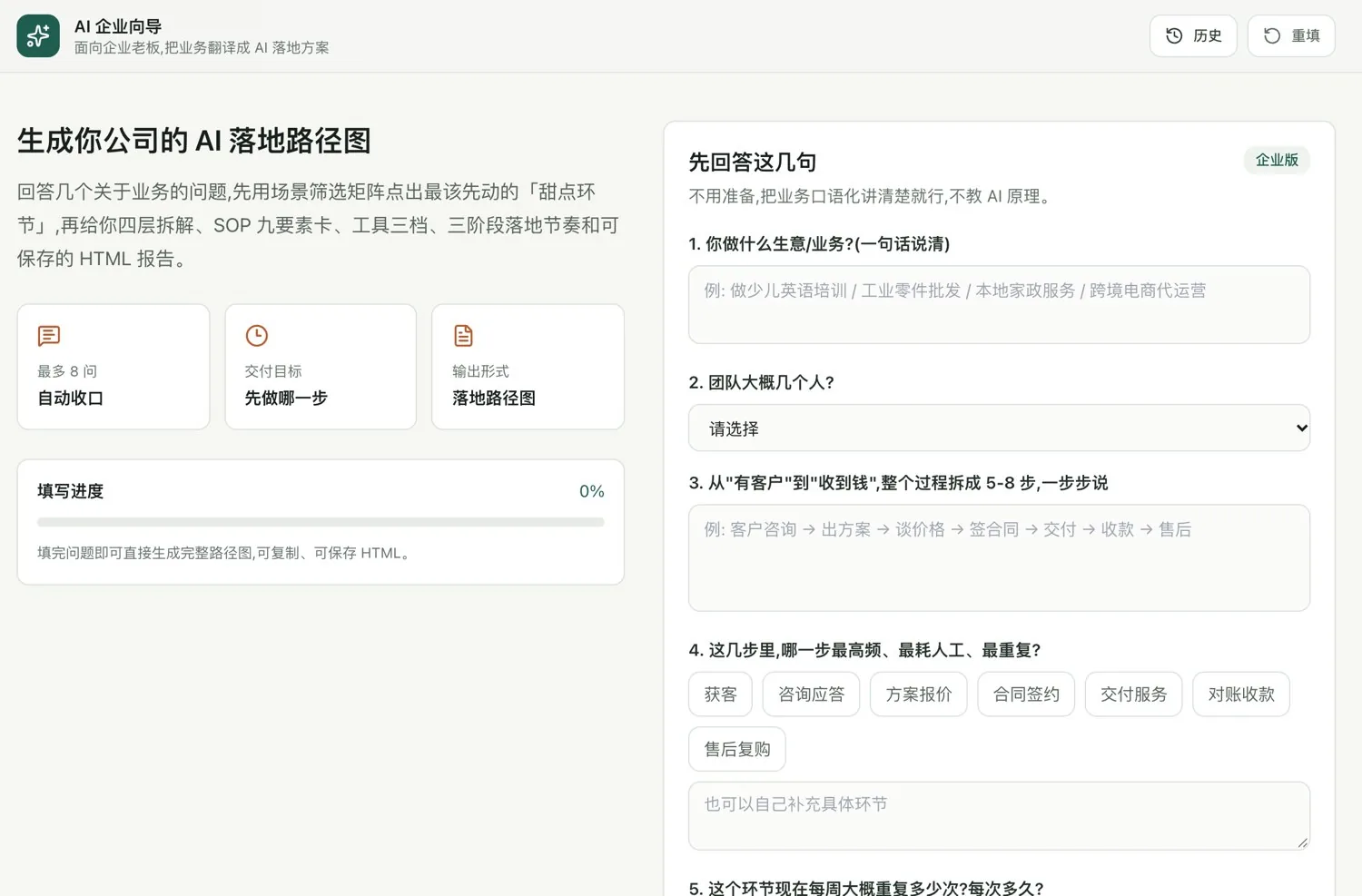
Task: Toggle the 获客 option chip
Action: click(720, 694)
